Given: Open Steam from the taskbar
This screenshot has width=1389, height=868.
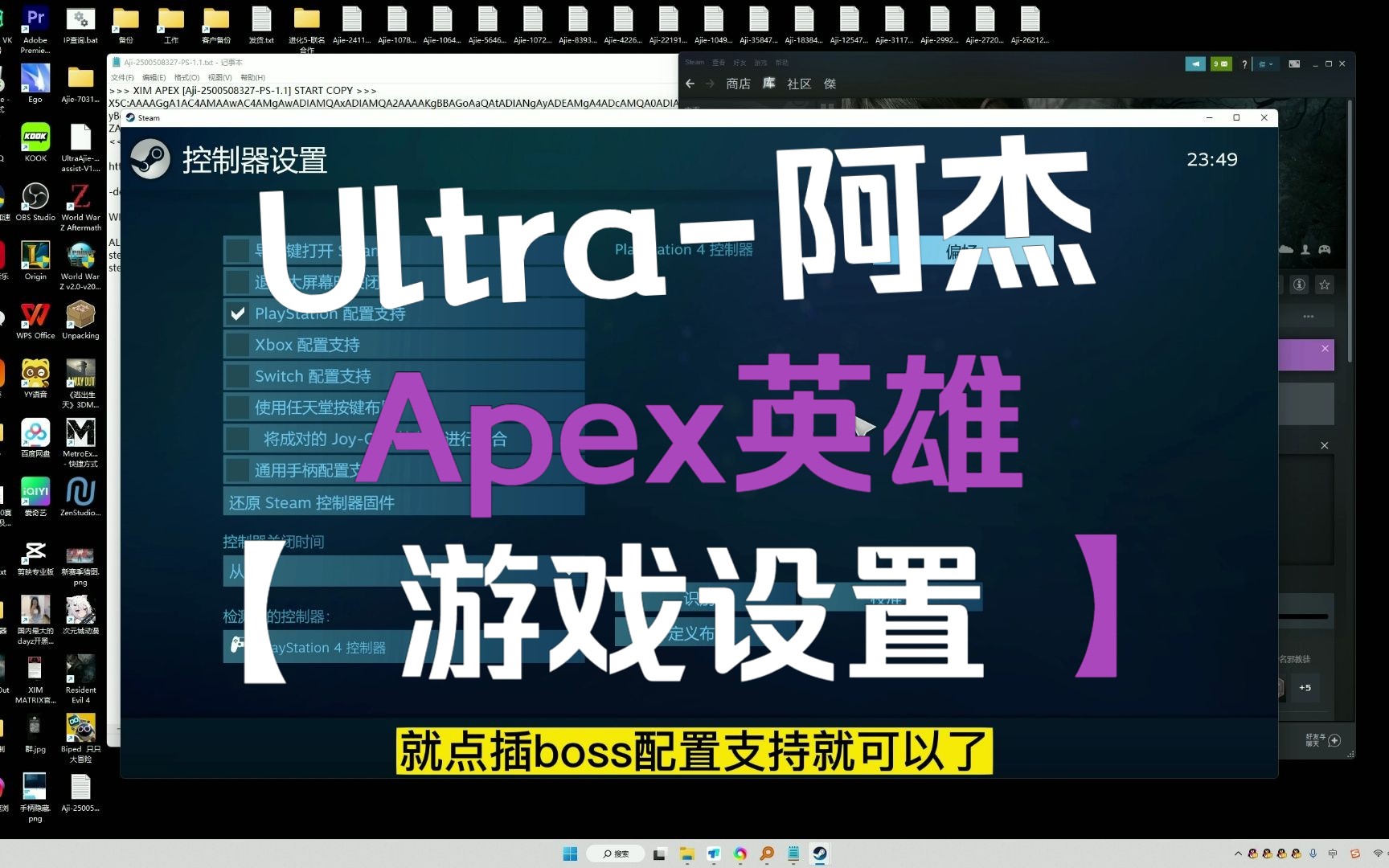Looking at the screenshot, I should pyautogui.click(x=819, y=854).
